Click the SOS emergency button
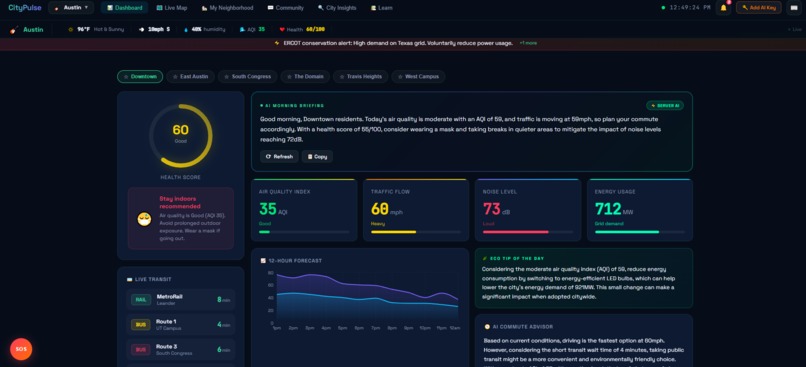 pyautogui.click(x=21, y=349)
